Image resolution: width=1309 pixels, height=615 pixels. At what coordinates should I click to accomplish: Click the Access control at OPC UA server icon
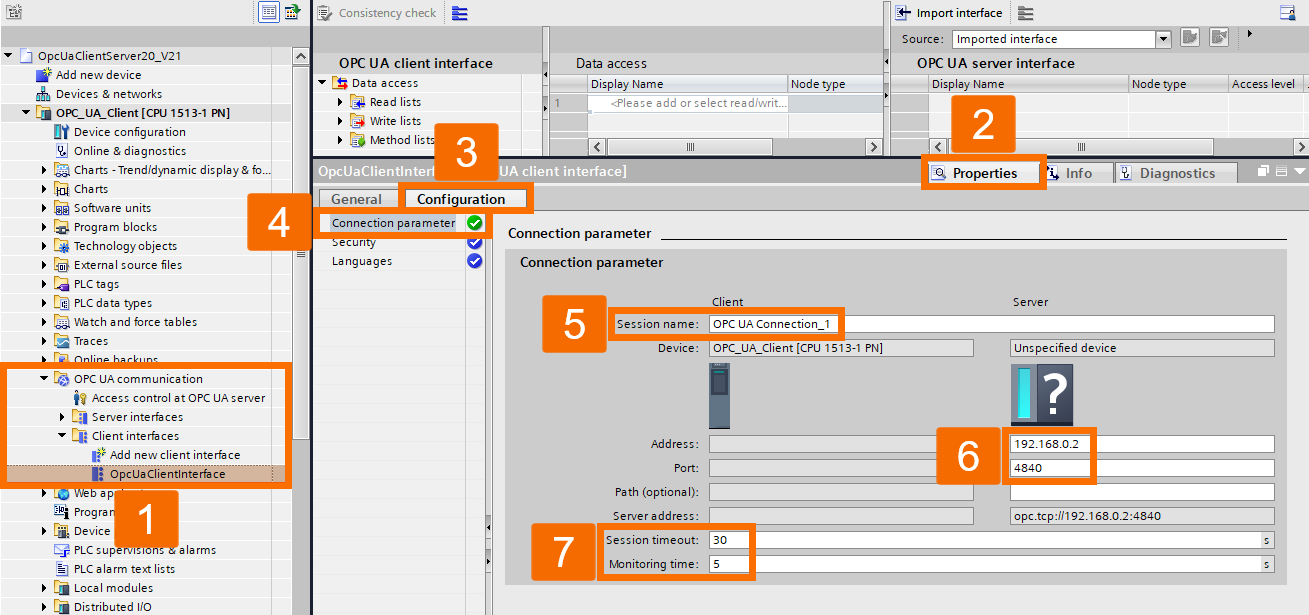(80, 398)
